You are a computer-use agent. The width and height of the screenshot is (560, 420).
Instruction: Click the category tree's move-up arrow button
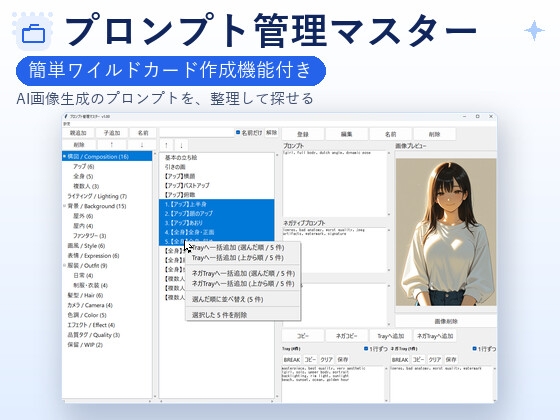pos(112,145)
